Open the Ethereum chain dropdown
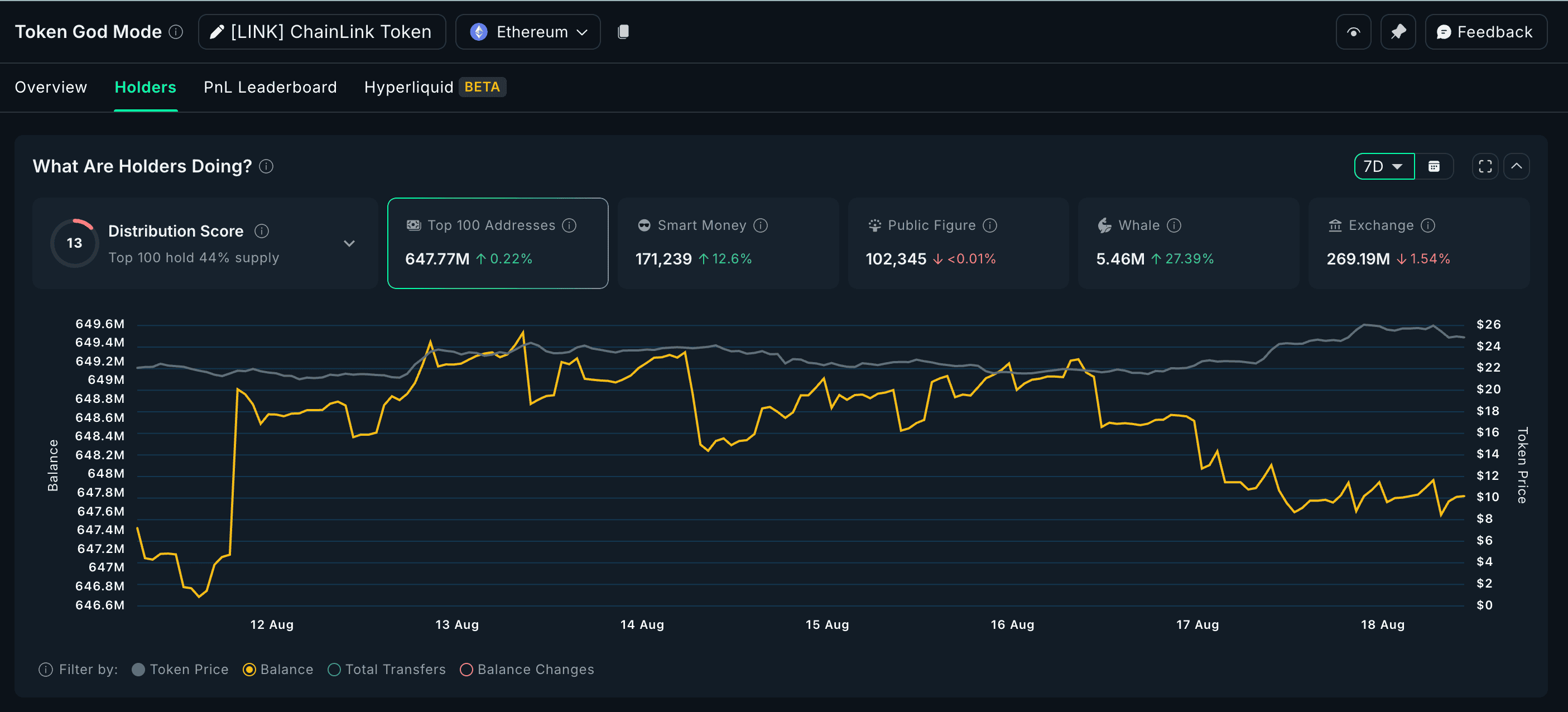 528,32
